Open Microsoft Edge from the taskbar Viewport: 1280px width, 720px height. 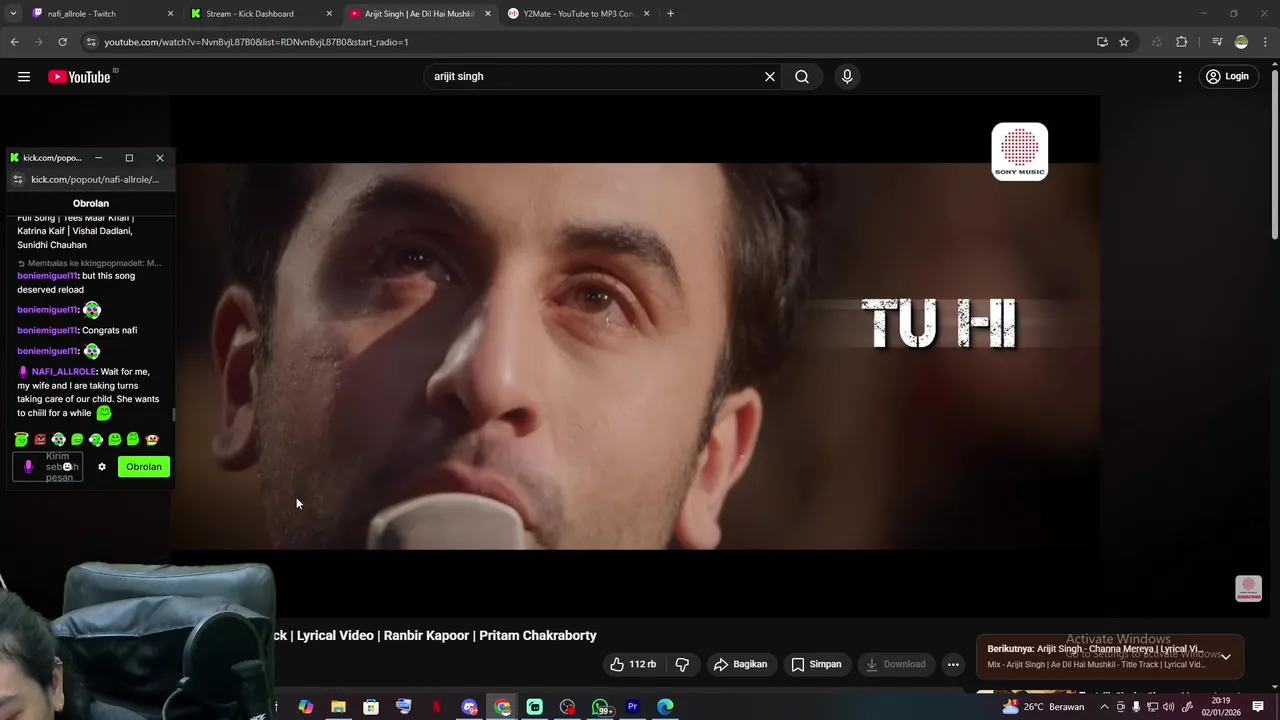click(x=665, y=707)
